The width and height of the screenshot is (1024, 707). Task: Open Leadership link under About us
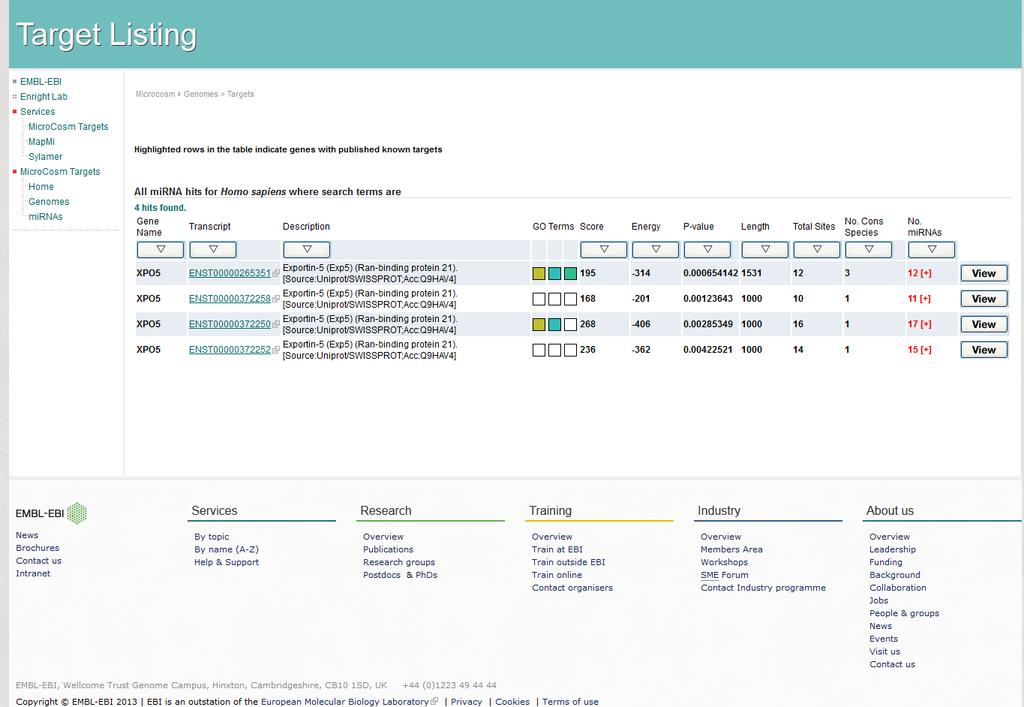(x=892, y=550)
